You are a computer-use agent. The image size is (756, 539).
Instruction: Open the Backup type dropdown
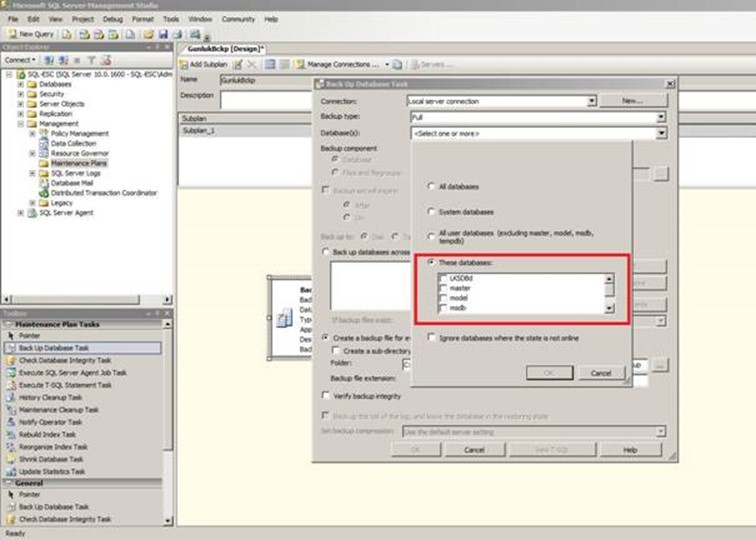[661, 117]
